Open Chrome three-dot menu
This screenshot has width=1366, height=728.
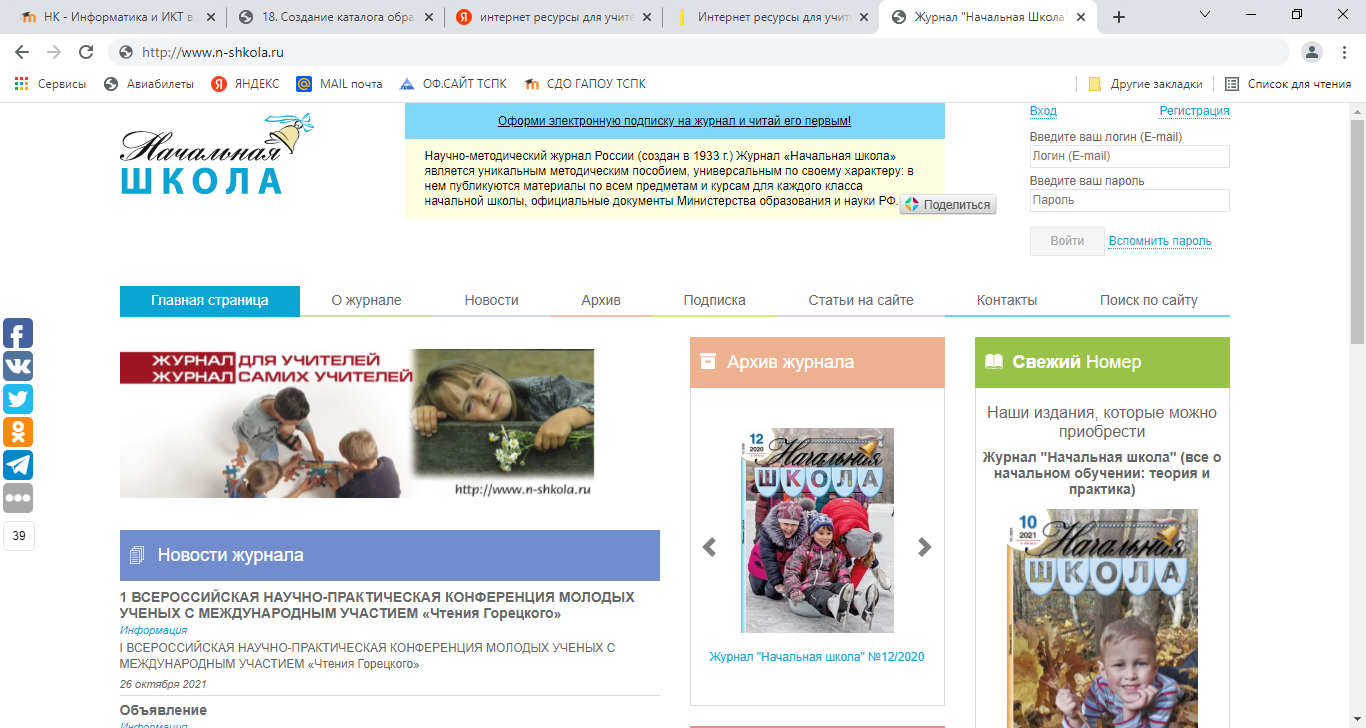click(x=1342, y=52)
